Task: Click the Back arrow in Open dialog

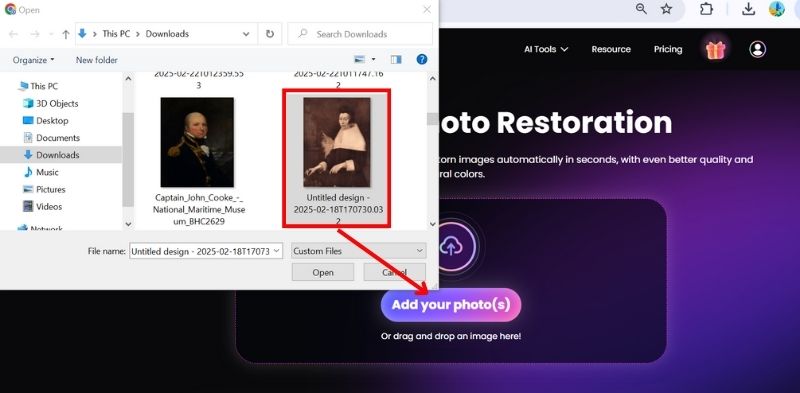Action: point(14,34)
